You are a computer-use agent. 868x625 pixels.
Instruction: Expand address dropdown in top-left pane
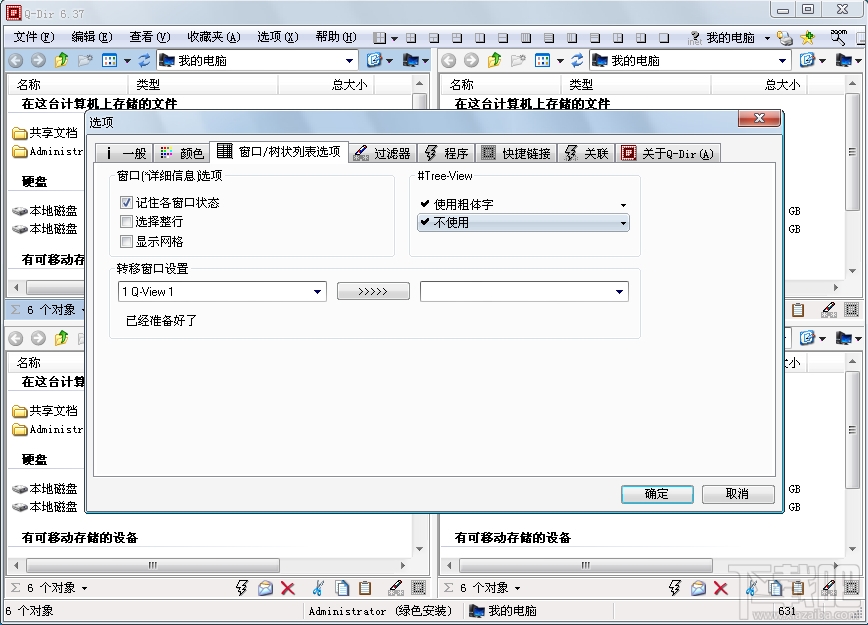tap(349, 61)
